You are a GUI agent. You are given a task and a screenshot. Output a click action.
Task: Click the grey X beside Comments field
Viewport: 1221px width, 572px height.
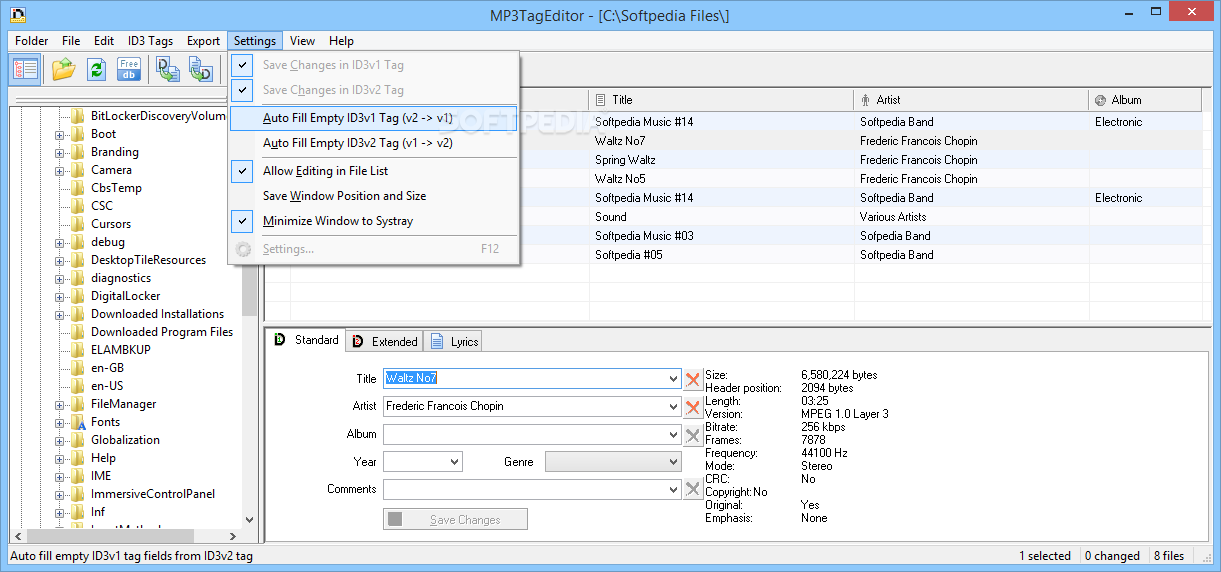[x=693, y=489]
